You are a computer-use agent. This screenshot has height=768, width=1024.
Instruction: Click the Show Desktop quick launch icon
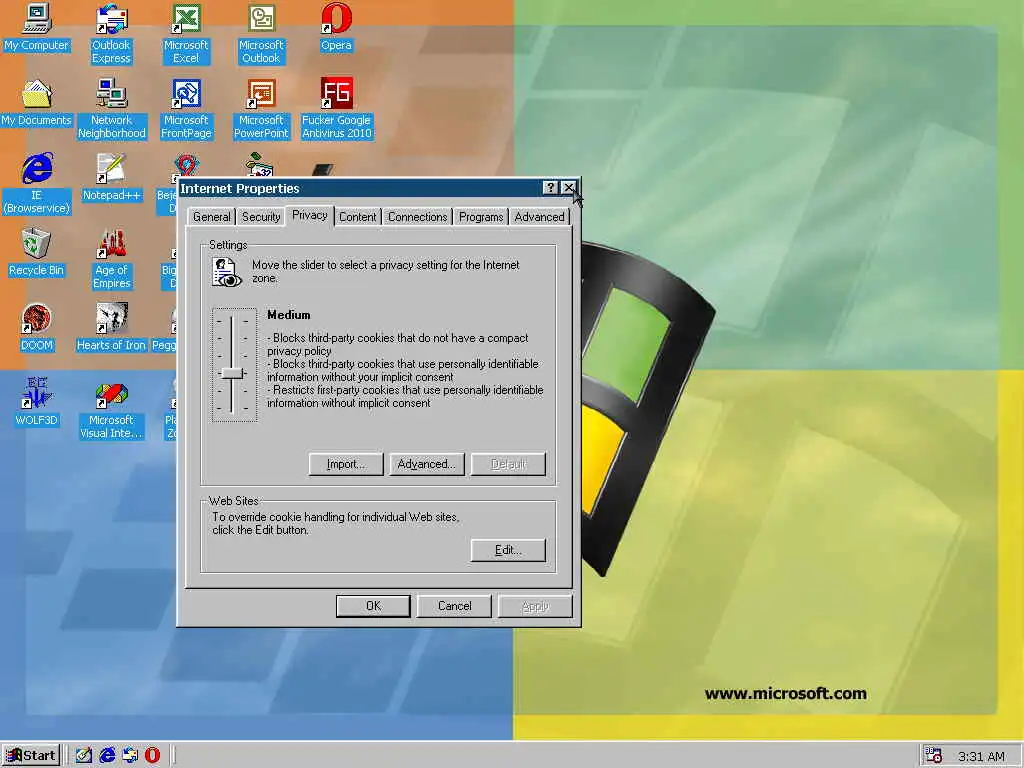[x=84, y=755]
